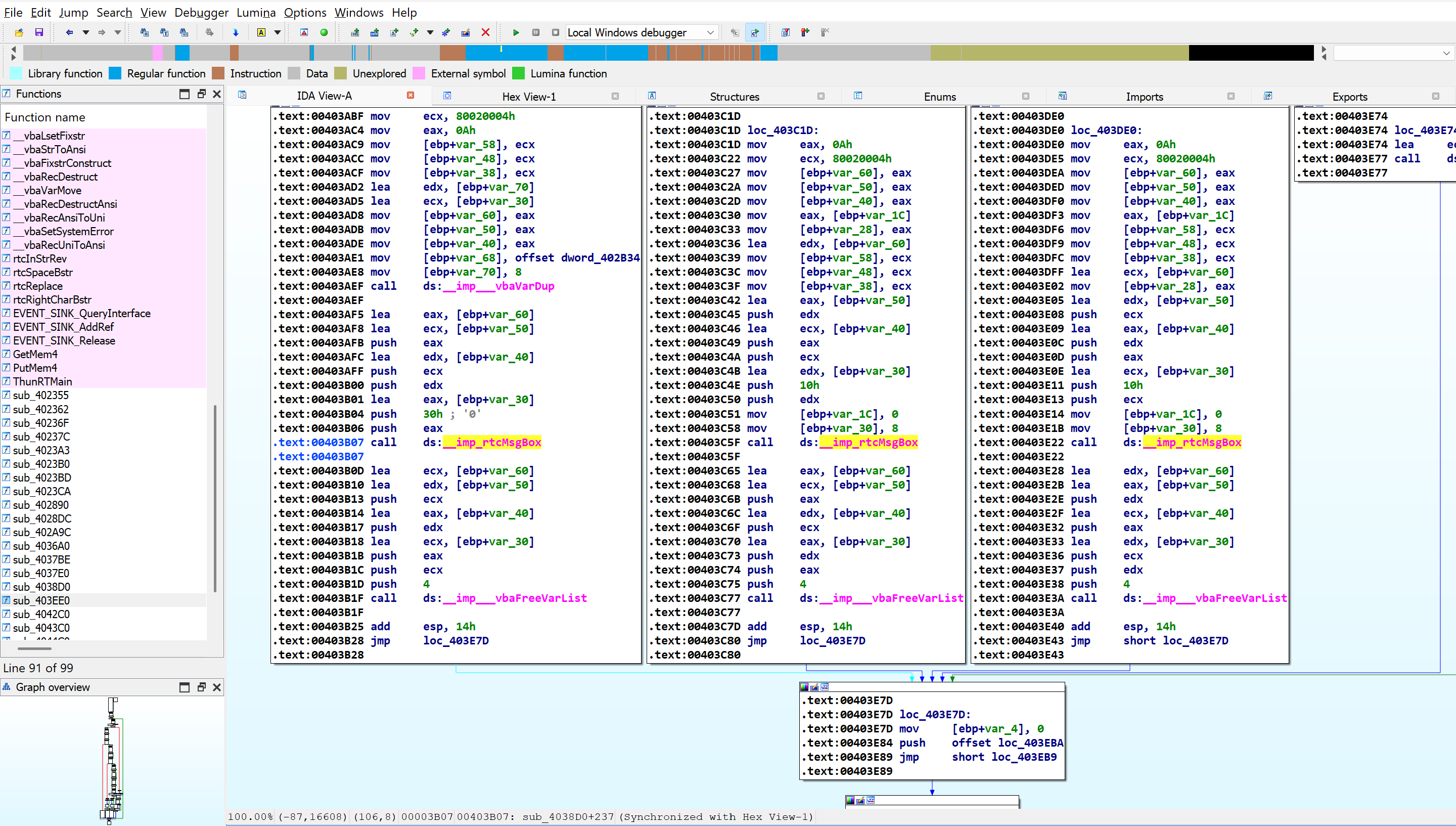
Task: Save the database with the floppy icon
Action: coord(39,32)
